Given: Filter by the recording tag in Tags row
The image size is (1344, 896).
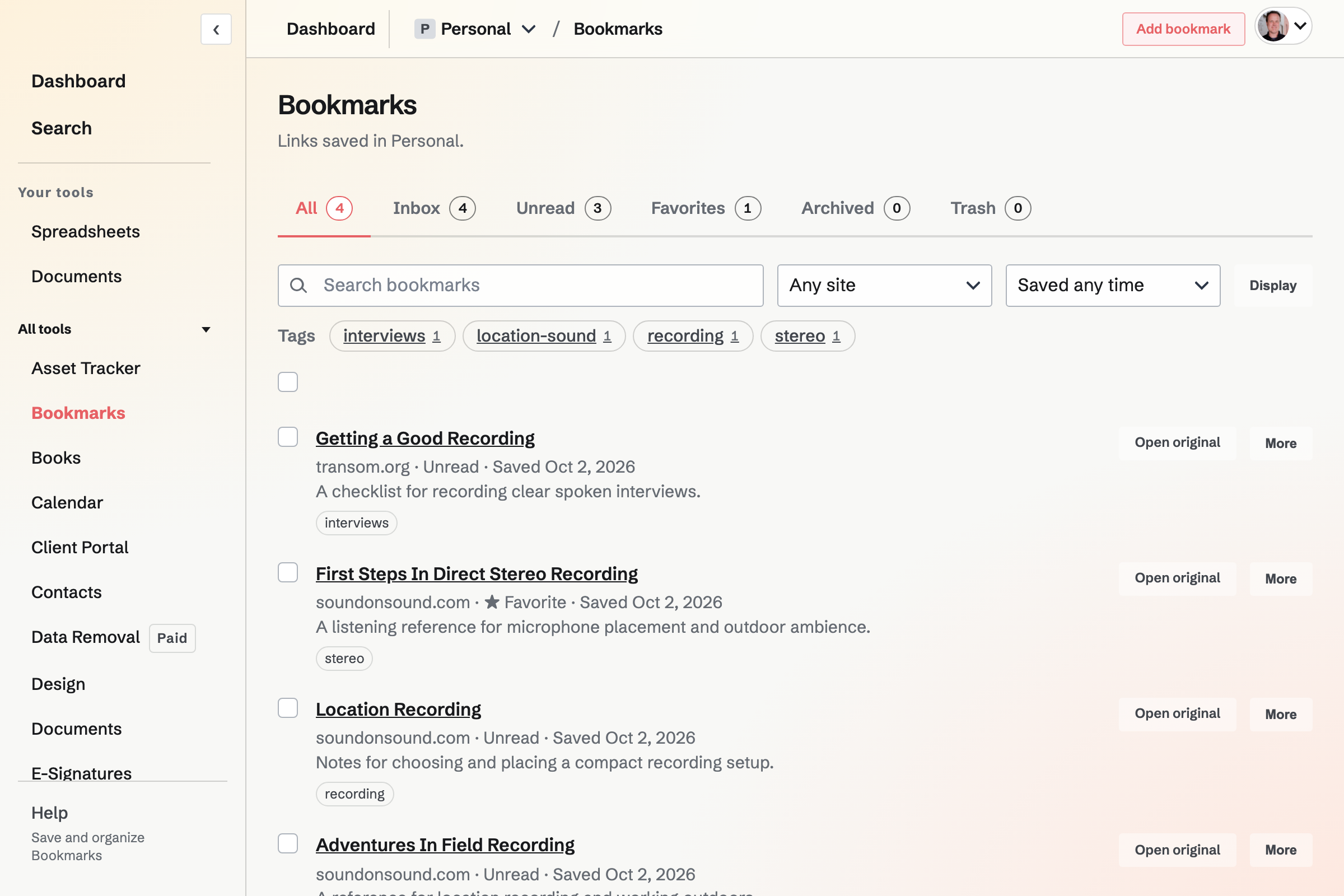Looking at the screenshot, I should [693, 336].
